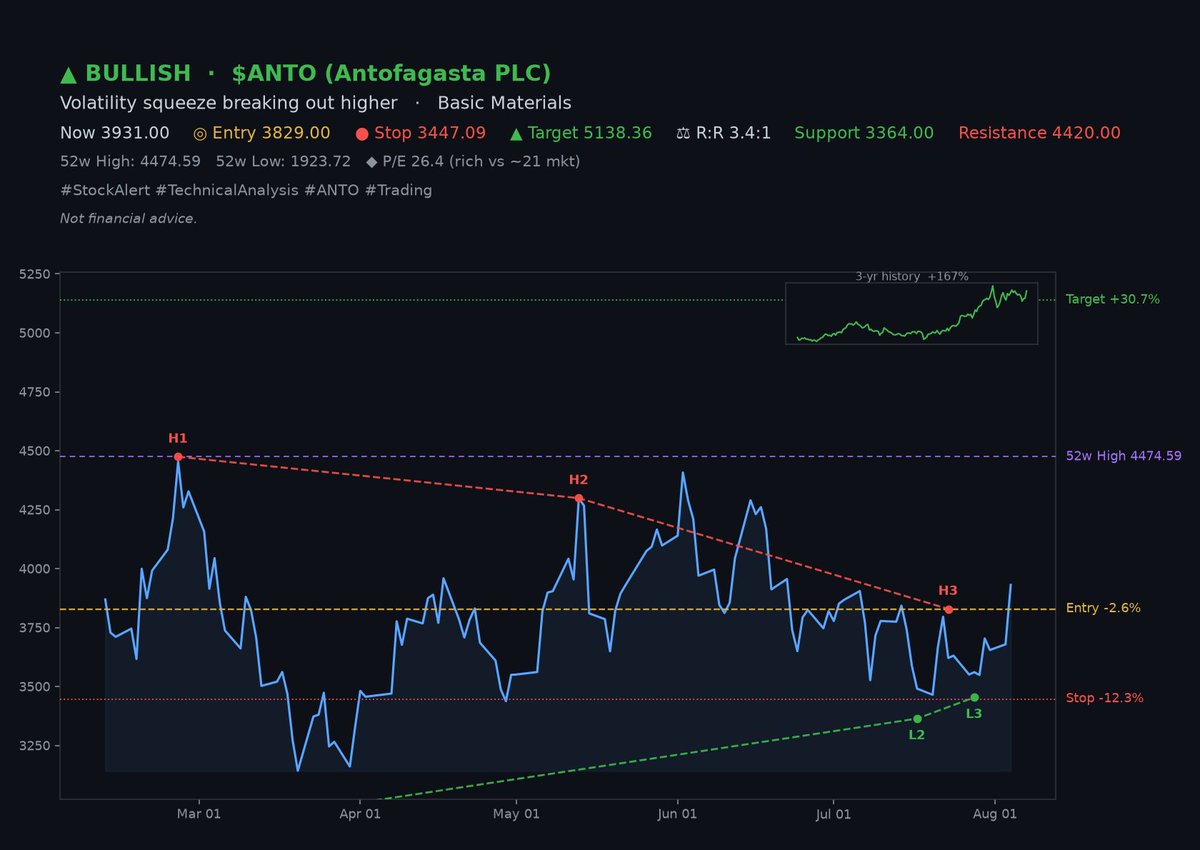Click the green bullish triangle icon in the title
The image size is (1200, 850).
pyautogui.click(x=68, y=74)
